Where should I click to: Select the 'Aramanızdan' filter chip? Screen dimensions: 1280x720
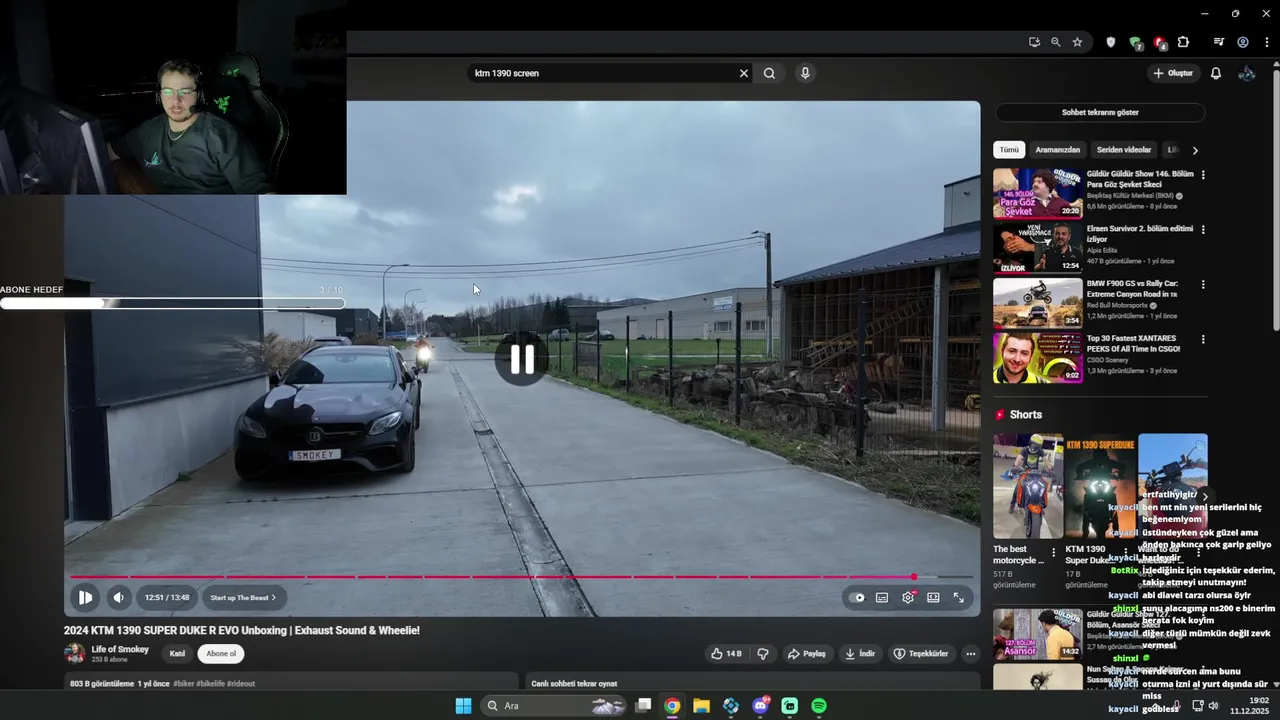coord(1058,150)
